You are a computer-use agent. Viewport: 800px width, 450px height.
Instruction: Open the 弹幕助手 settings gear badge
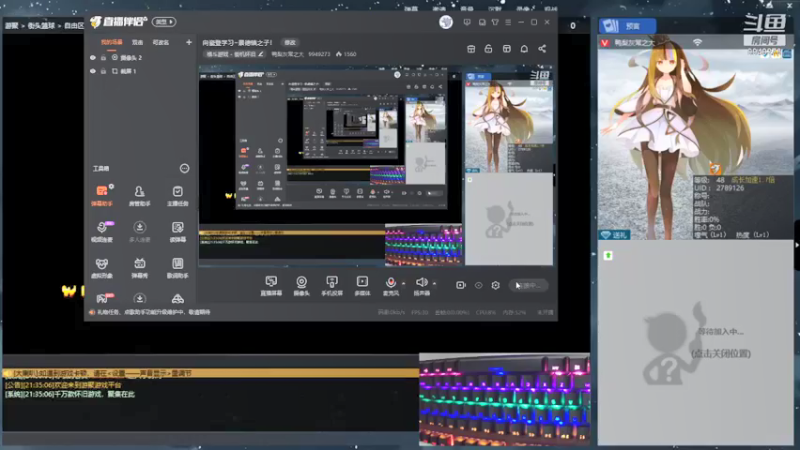(x=111, y=186)
